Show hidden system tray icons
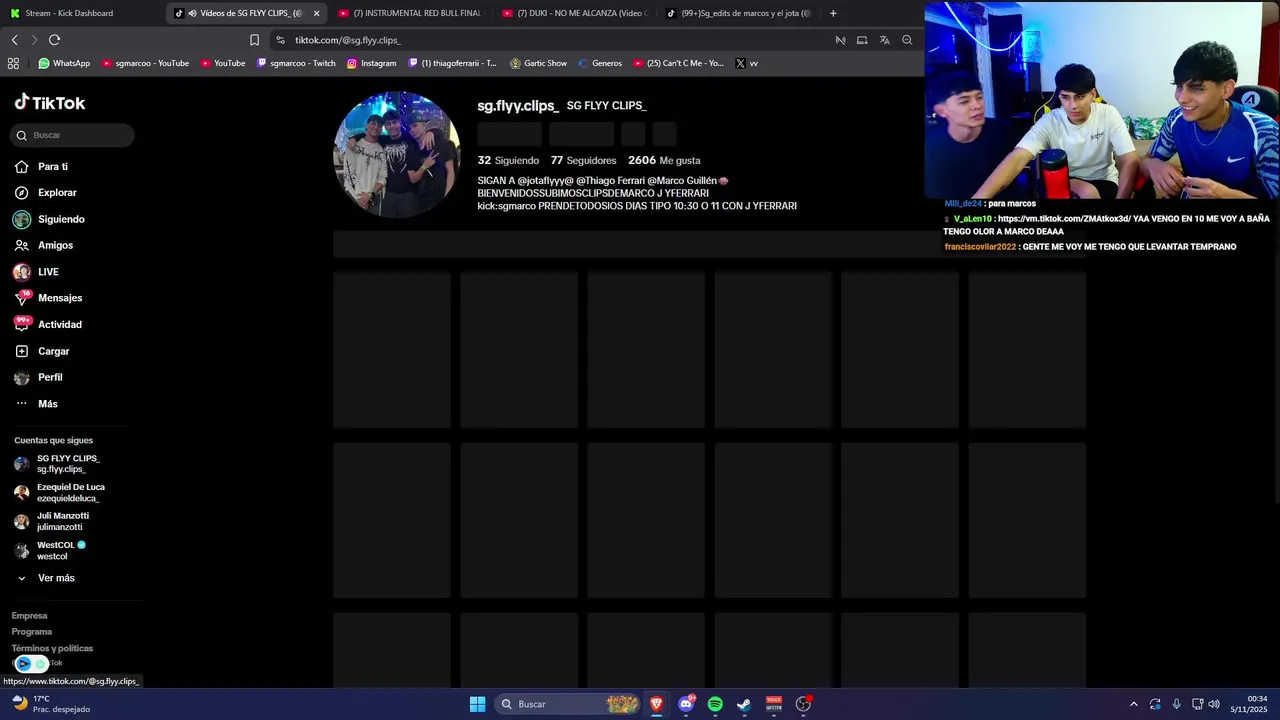Image resolution: width=1280 pixels, height=720 pixels. pos(1133,704)
